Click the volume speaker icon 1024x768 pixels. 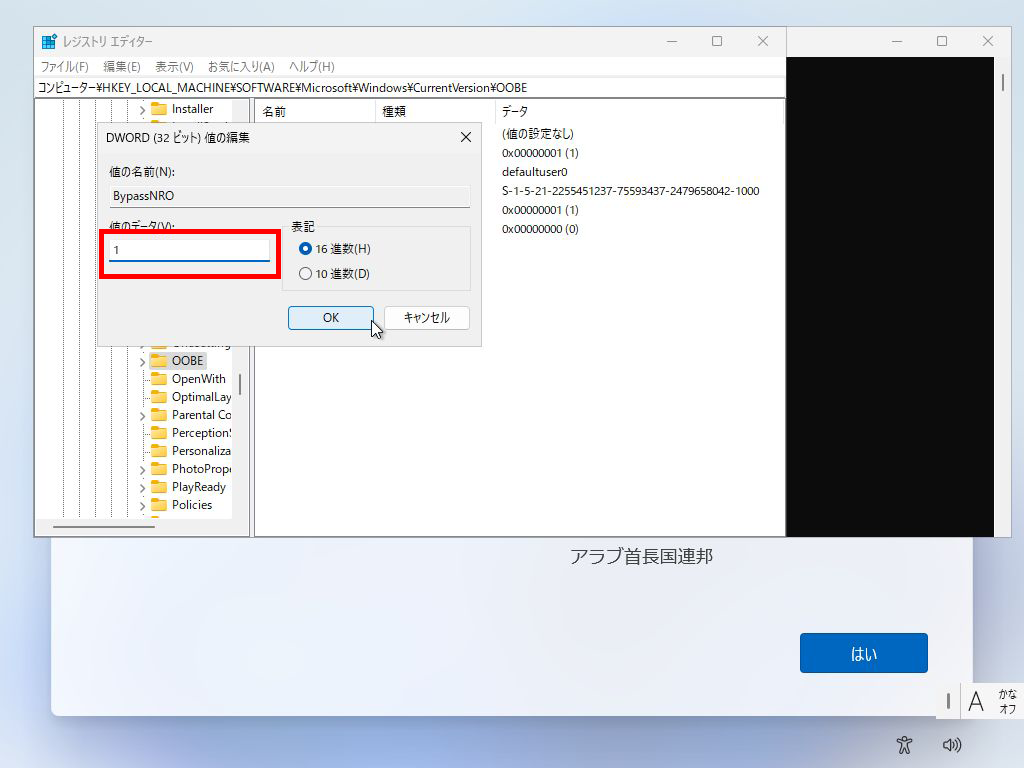tap(952, 744)
